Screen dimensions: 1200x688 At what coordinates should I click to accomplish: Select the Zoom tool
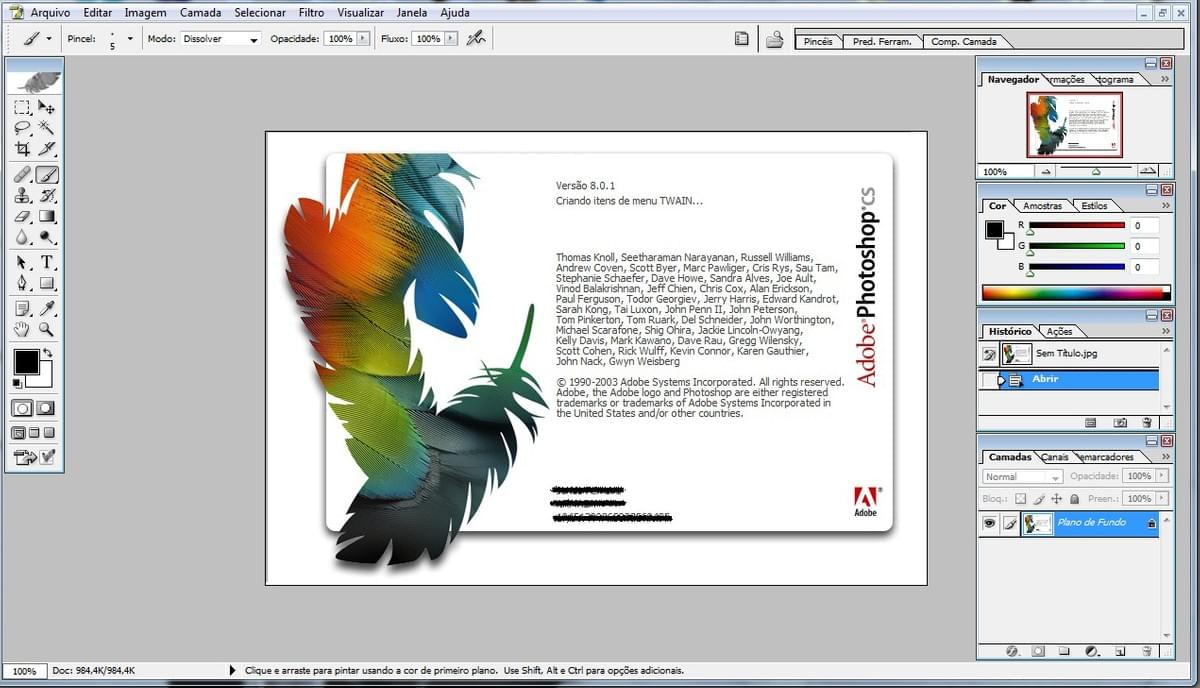(x=47, y=330)
